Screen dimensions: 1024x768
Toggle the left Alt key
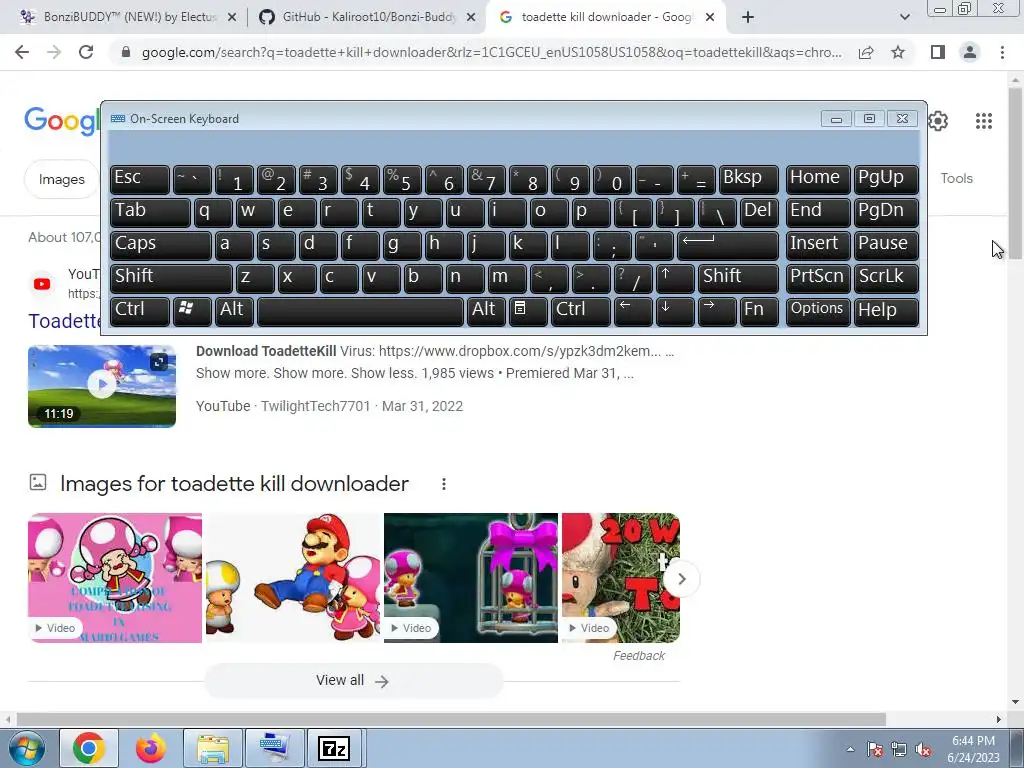[234, 311]
